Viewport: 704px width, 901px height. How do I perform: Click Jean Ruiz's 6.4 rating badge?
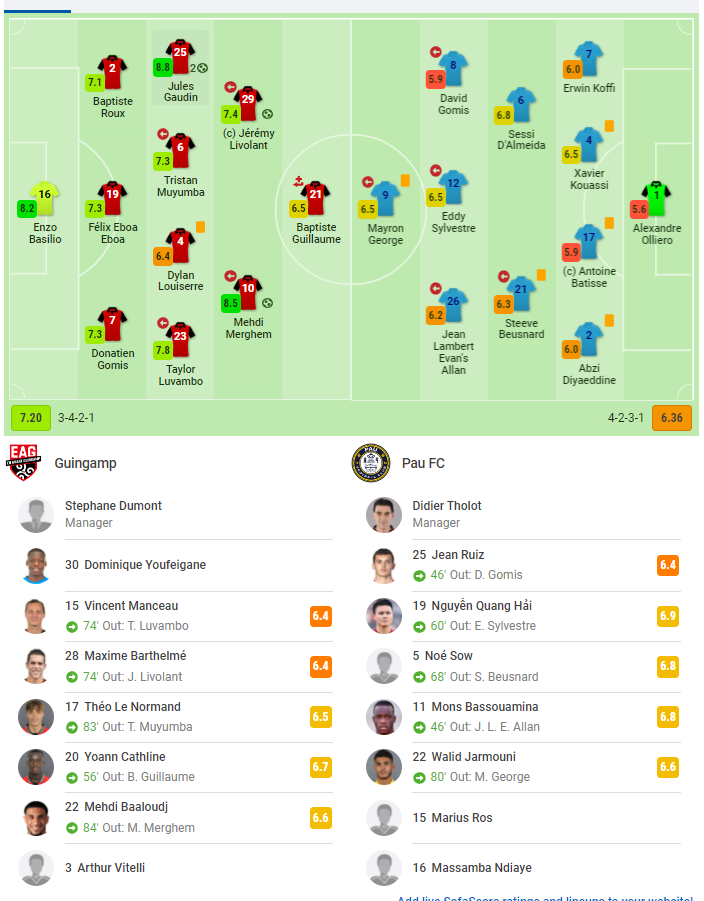668,565
